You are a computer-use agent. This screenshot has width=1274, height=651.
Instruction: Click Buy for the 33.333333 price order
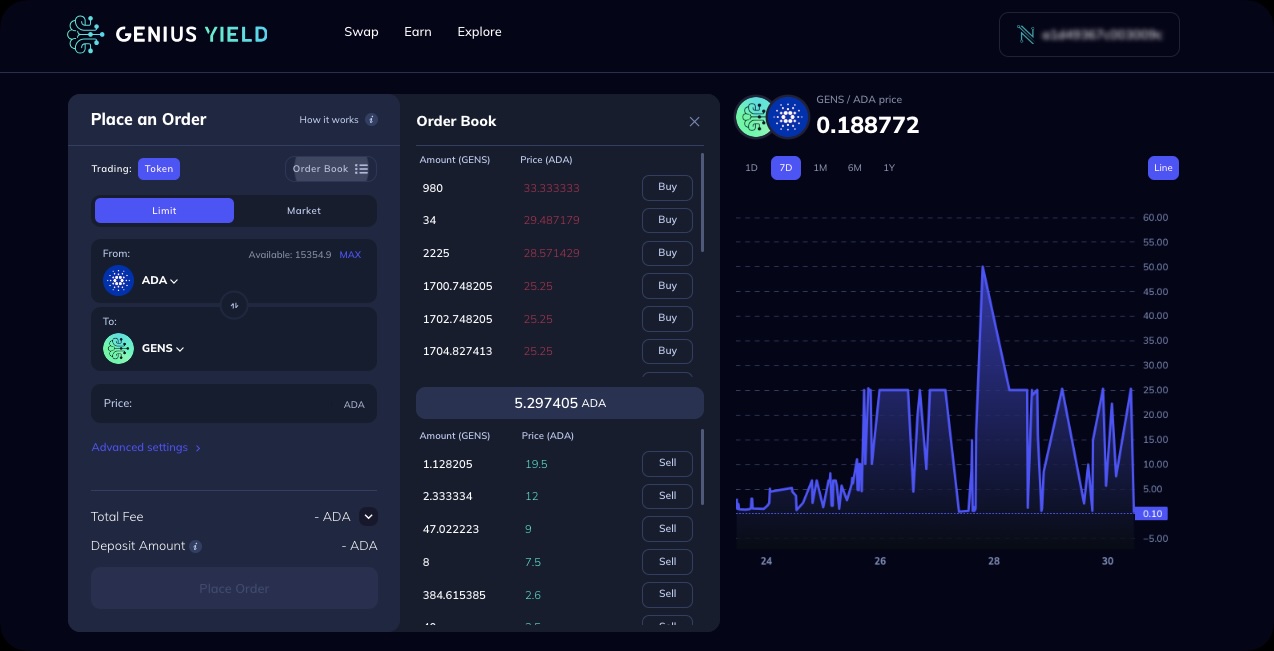point(667,187)
